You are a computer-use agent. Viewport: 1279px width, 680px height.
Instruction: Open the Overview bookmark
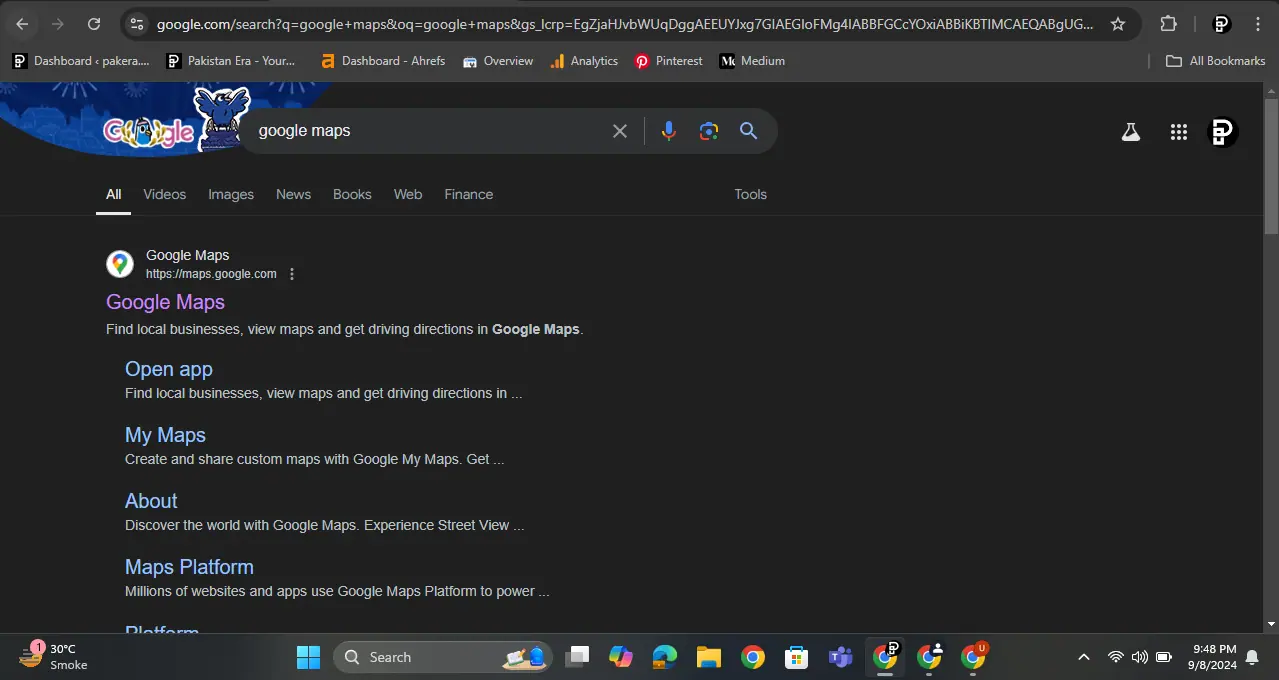tap(498, 61)
